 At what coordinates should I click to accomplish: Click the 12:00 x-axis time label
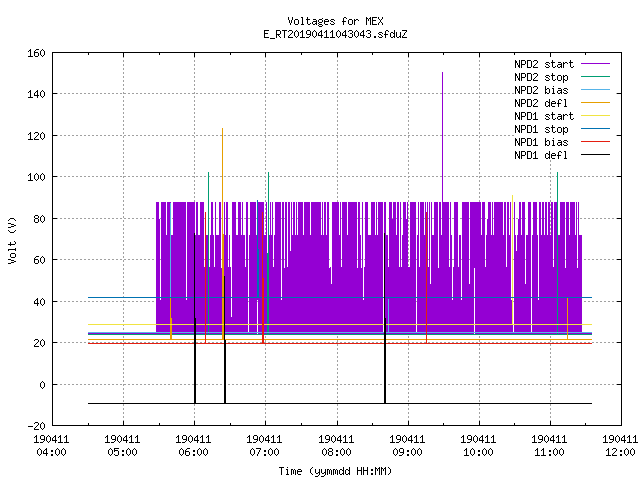(620, 452)
